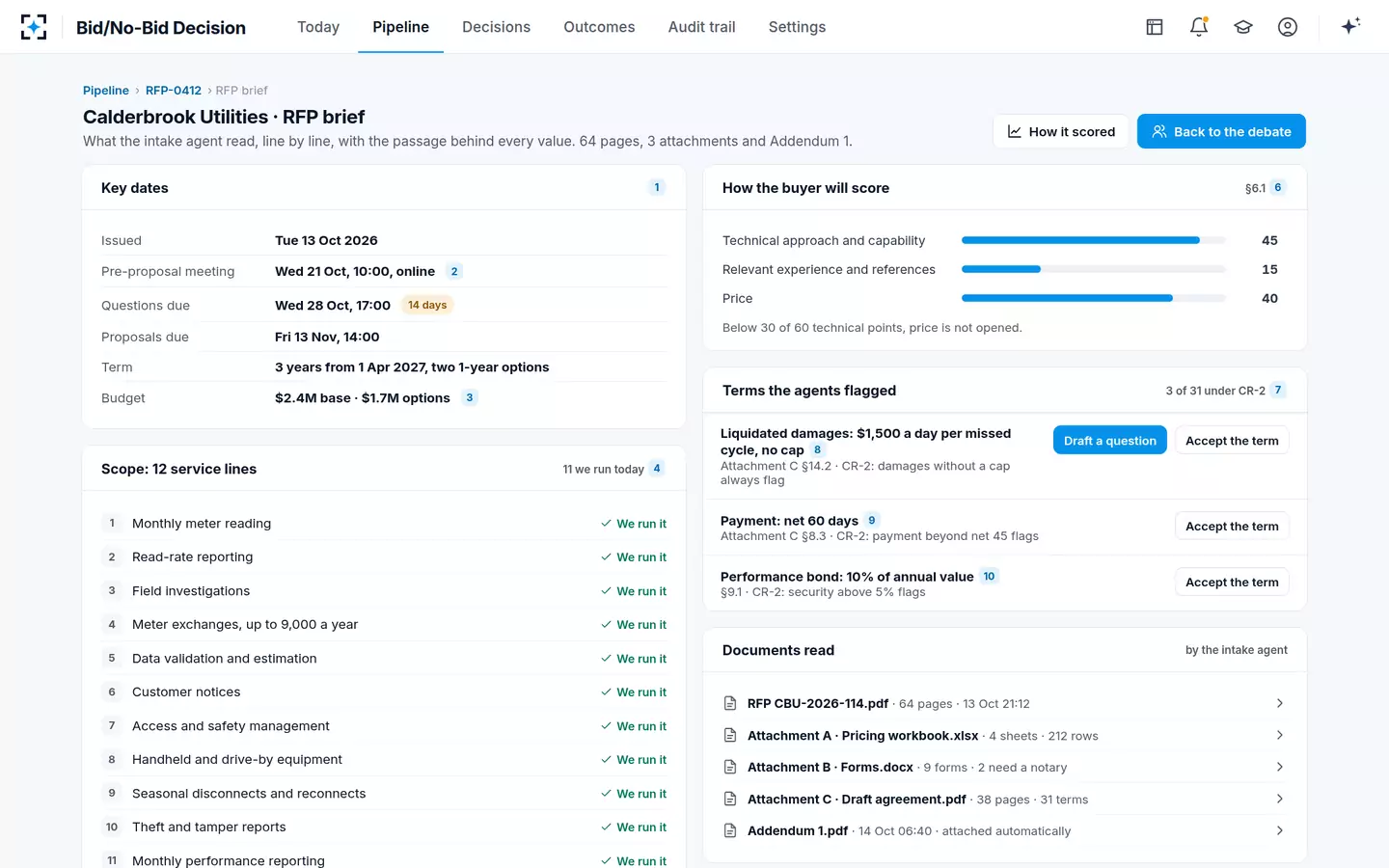Image resolution: width=1389 pixels, height=868 pixels.
Task: Open citation badge 6 beside §6.1
Action: click(1278, 188)
